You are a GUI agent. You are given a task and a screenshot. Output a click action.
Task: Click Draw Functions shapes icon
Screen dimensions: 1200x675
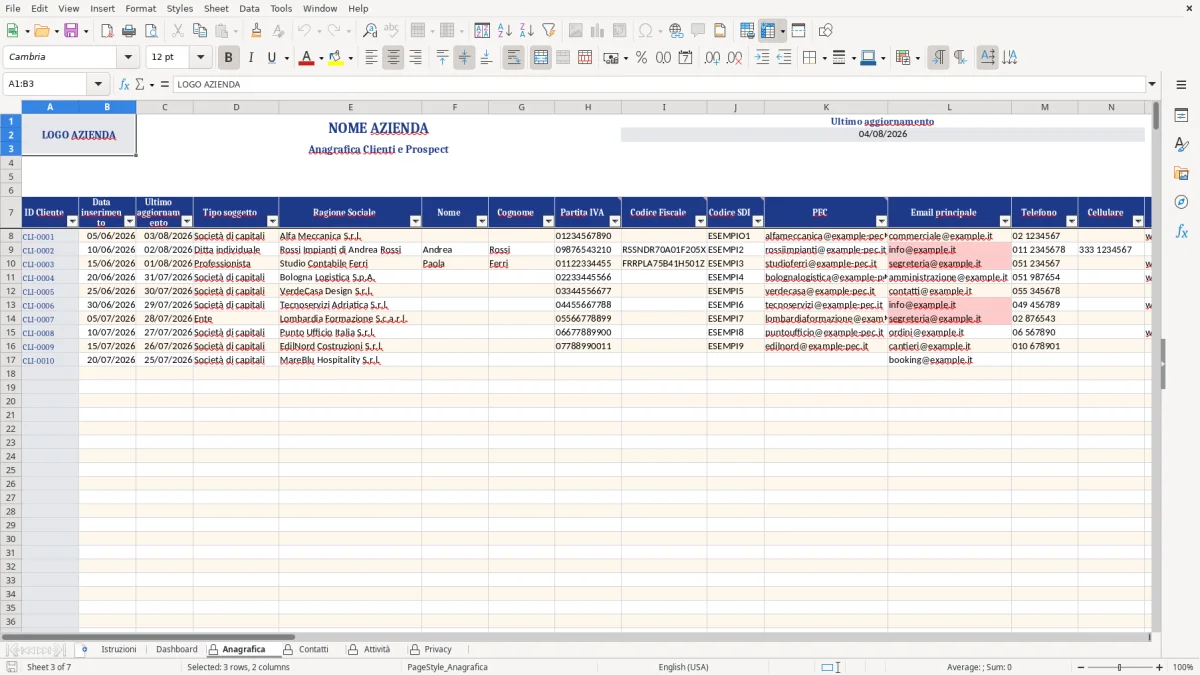pos(826,31)
